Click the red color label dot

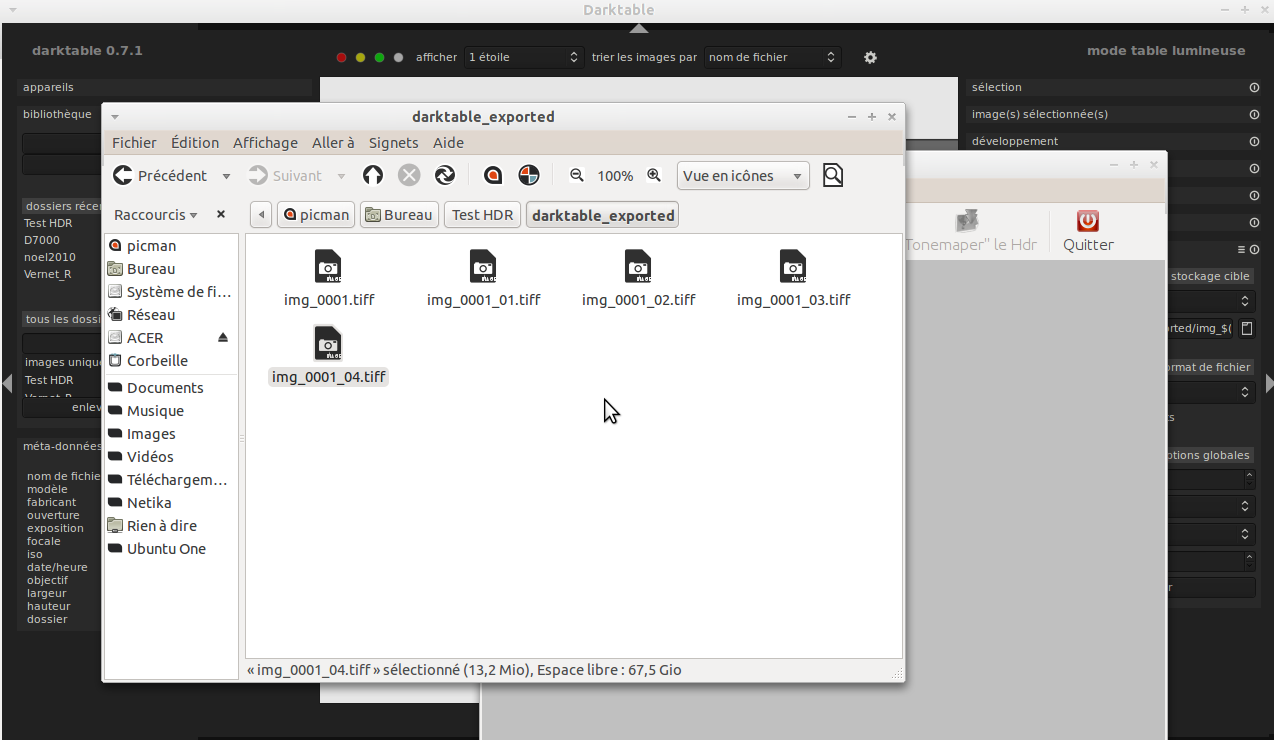(342, 57)
